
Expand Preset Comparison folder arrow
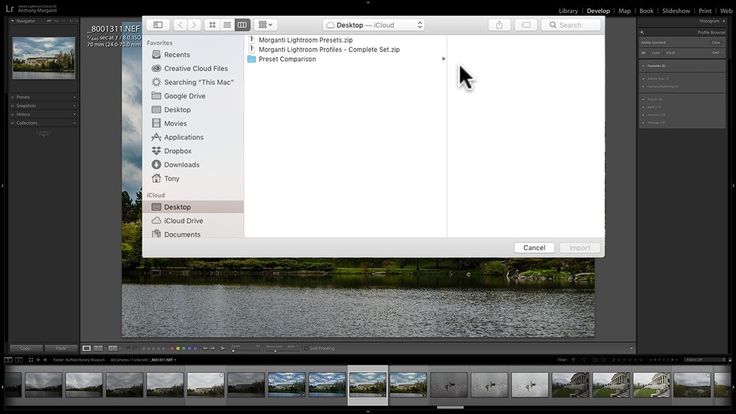pyautogui.click(x=443, y=59)
